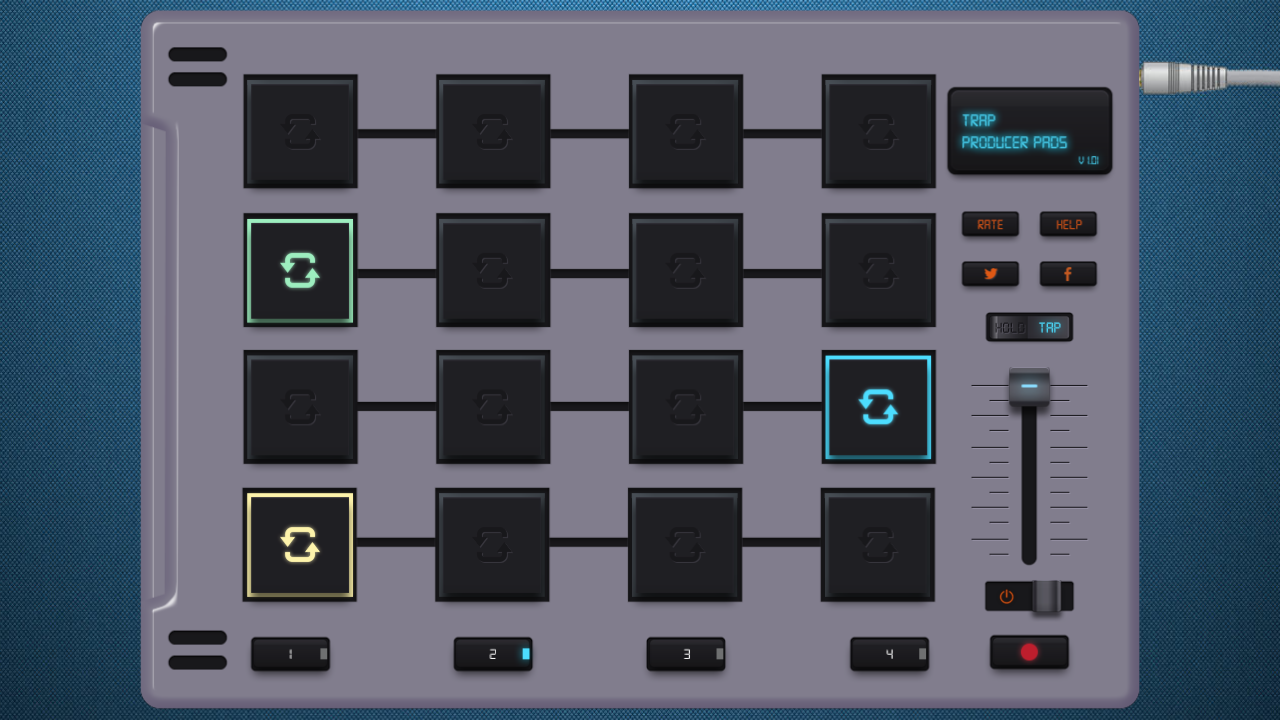Tap the second pad in the bottom row

click(492, 545)
